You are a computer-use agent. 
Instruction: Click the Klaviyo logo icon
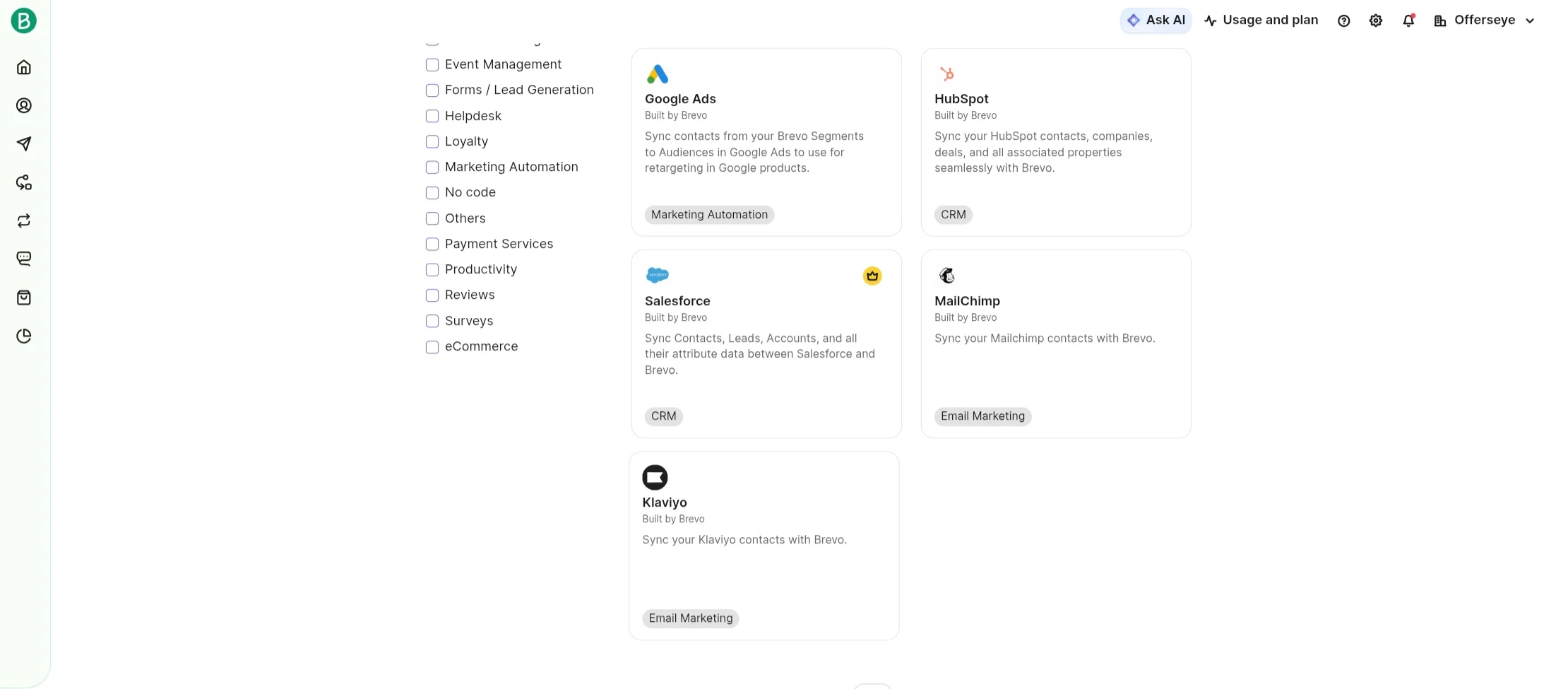[655, 477]
